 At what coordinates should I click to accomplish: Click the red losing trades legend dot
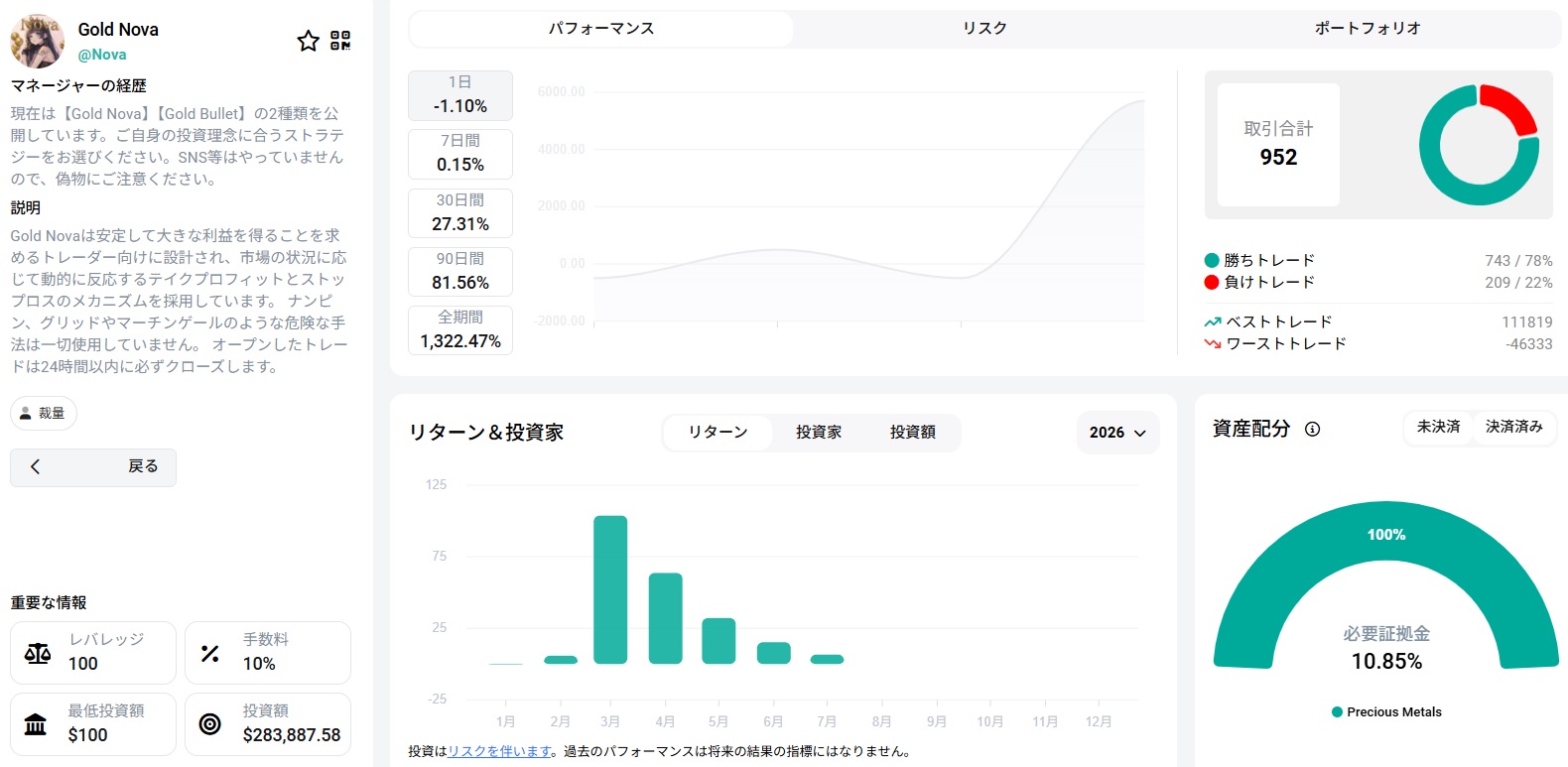pos(1212,283)
